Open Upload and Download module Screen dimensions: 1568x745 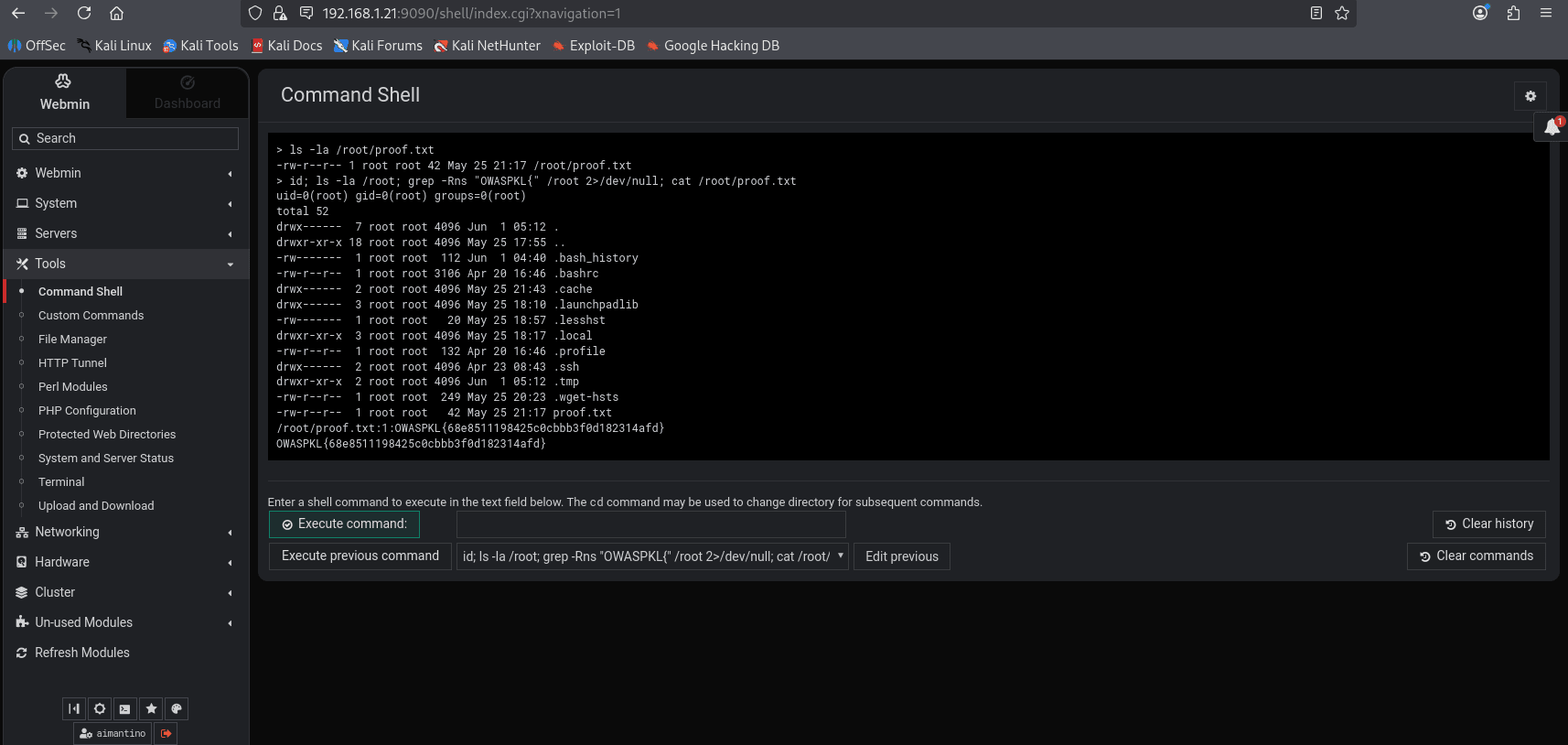tap(96, 505)
